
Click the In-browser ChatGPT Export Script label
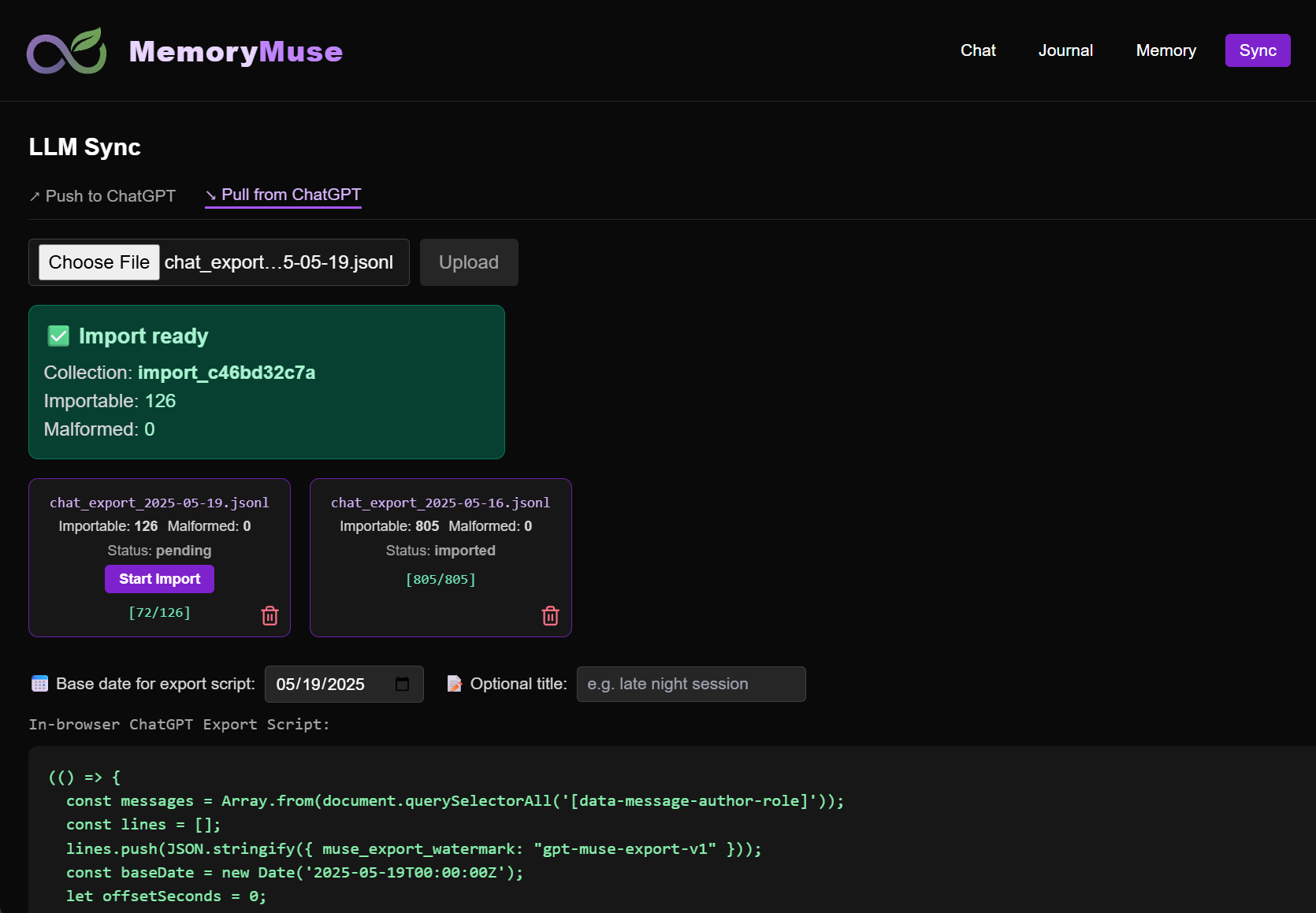[179, 724]
